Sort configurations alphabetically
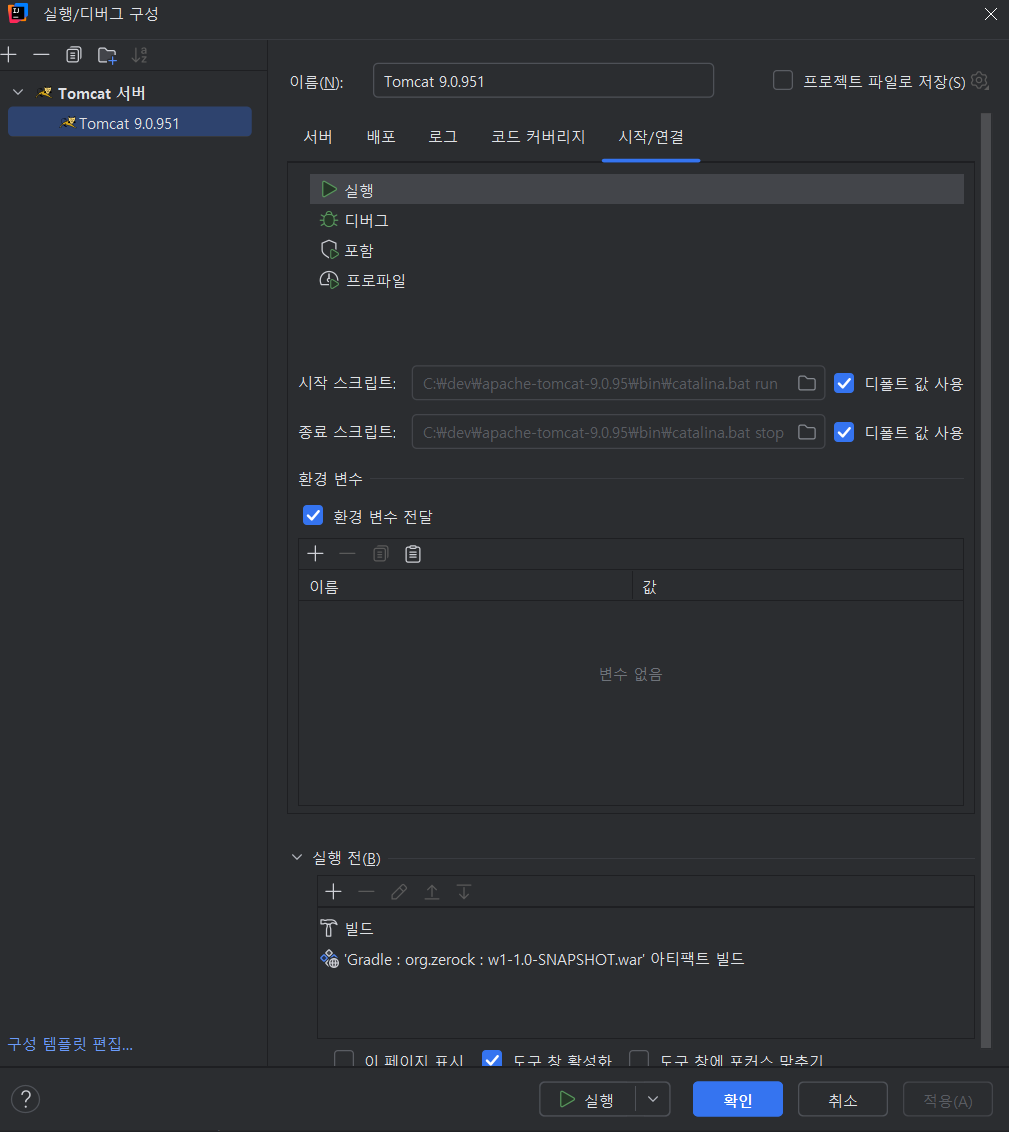 [x=139, y=55]
